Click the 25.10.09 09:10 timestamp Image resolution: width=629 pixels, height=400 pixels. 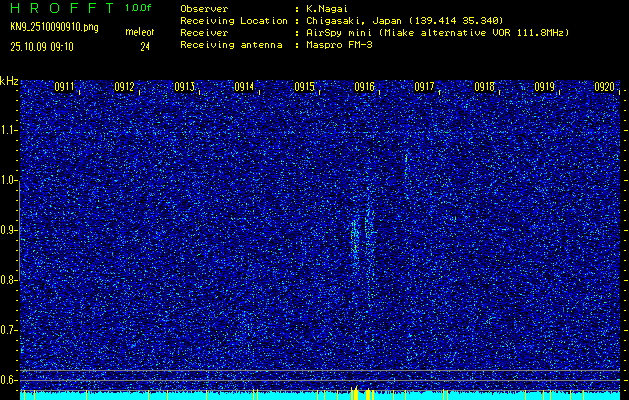point(41,46)
